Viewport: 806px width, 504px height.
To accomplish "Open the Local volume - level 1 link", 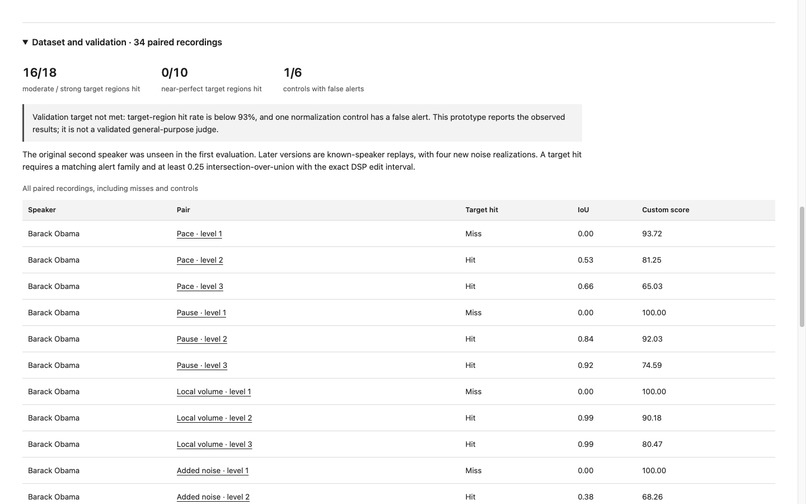I will [213, 391].
